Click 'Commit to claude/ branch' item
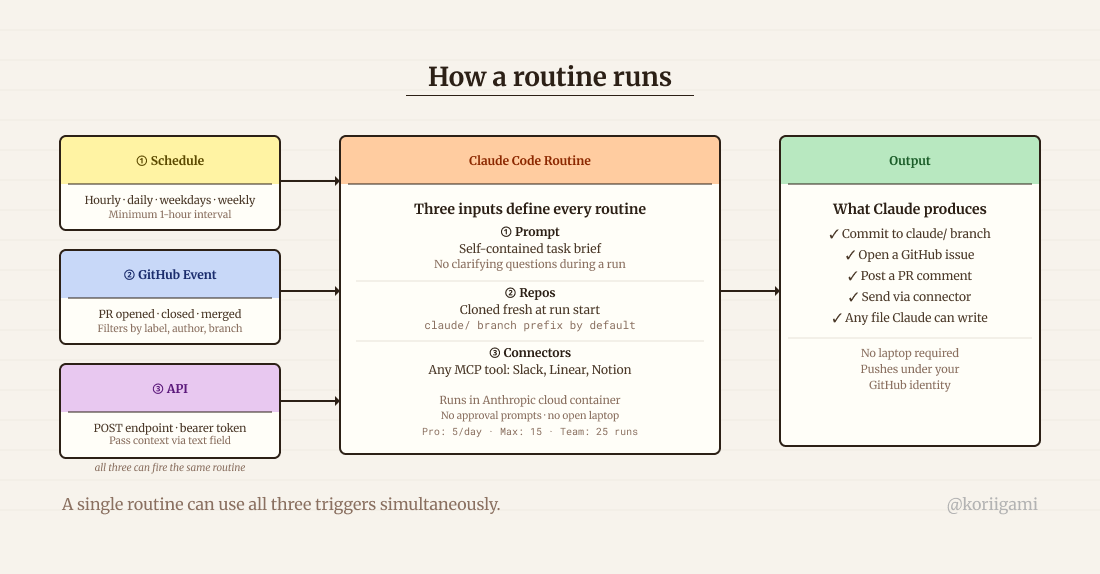1100x574 pixels. [x=910, y=234]
